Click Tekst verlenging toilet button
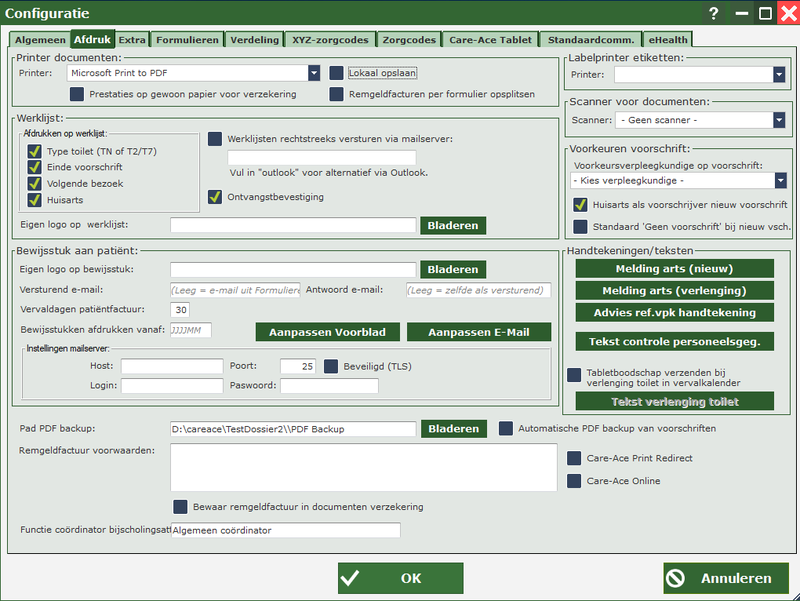The image size is (800, 601). (x=674, y=402)
